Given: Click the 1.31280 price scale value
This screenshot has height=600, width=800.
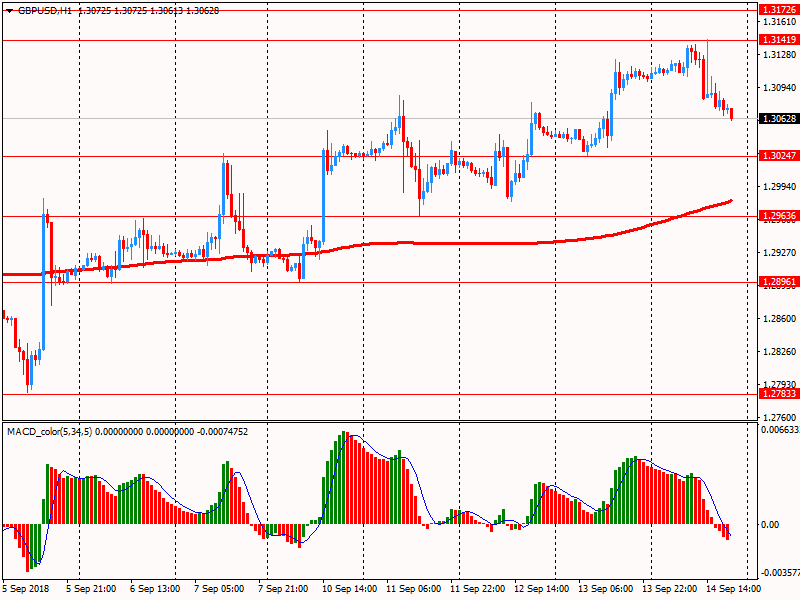Looking at the screenshot, I should [x=780, y=55].
